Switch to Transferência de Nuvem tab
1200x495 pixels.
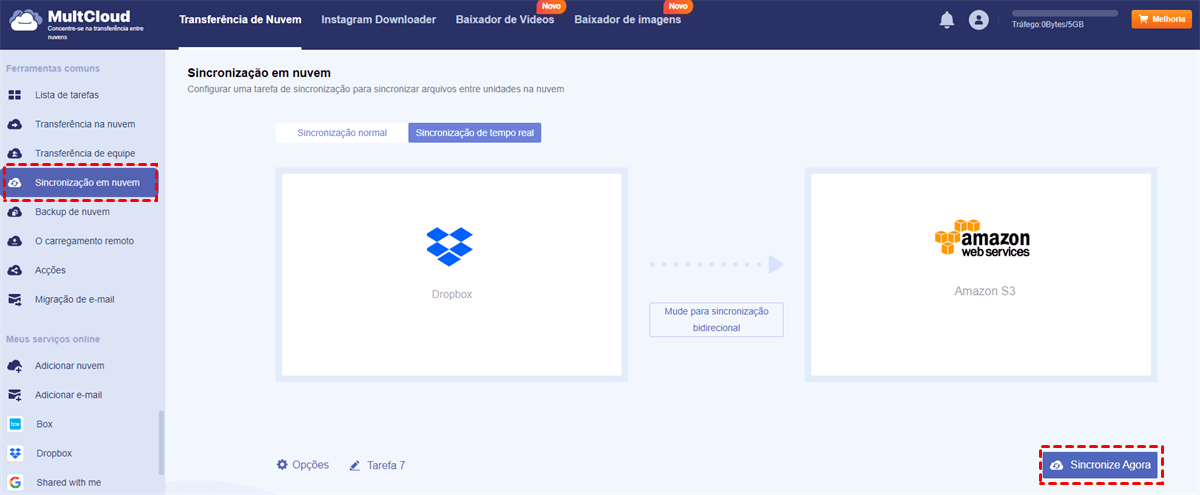[x=240, y=20]
